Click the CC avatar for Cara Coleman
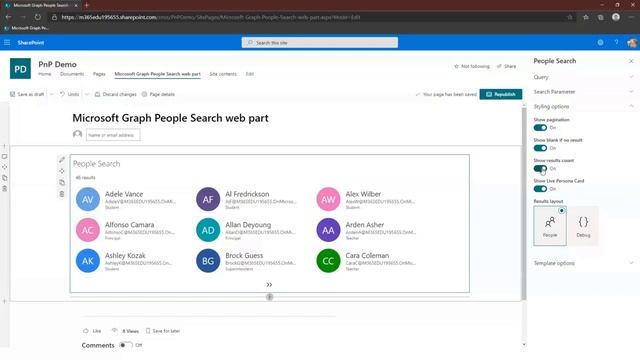This screenshot has width=640, height=360. [x=328, y=261]
